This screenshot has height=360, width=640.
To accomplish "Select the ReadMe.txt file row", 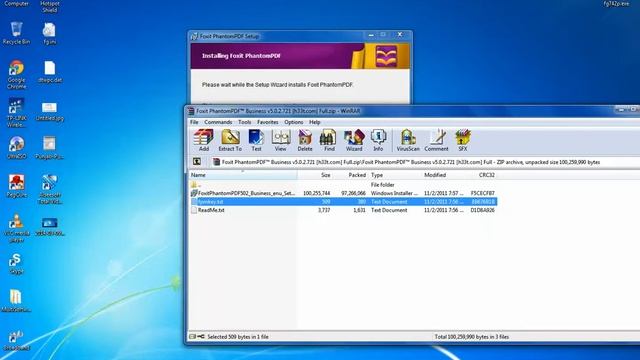I will (x=343, y=210).
